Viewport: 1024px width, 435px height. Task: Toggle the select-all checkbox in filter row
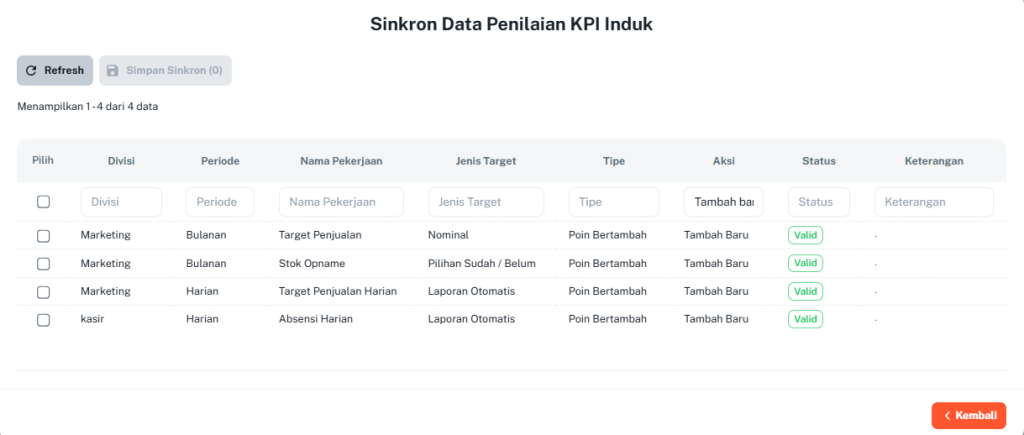tap(43, 202)
